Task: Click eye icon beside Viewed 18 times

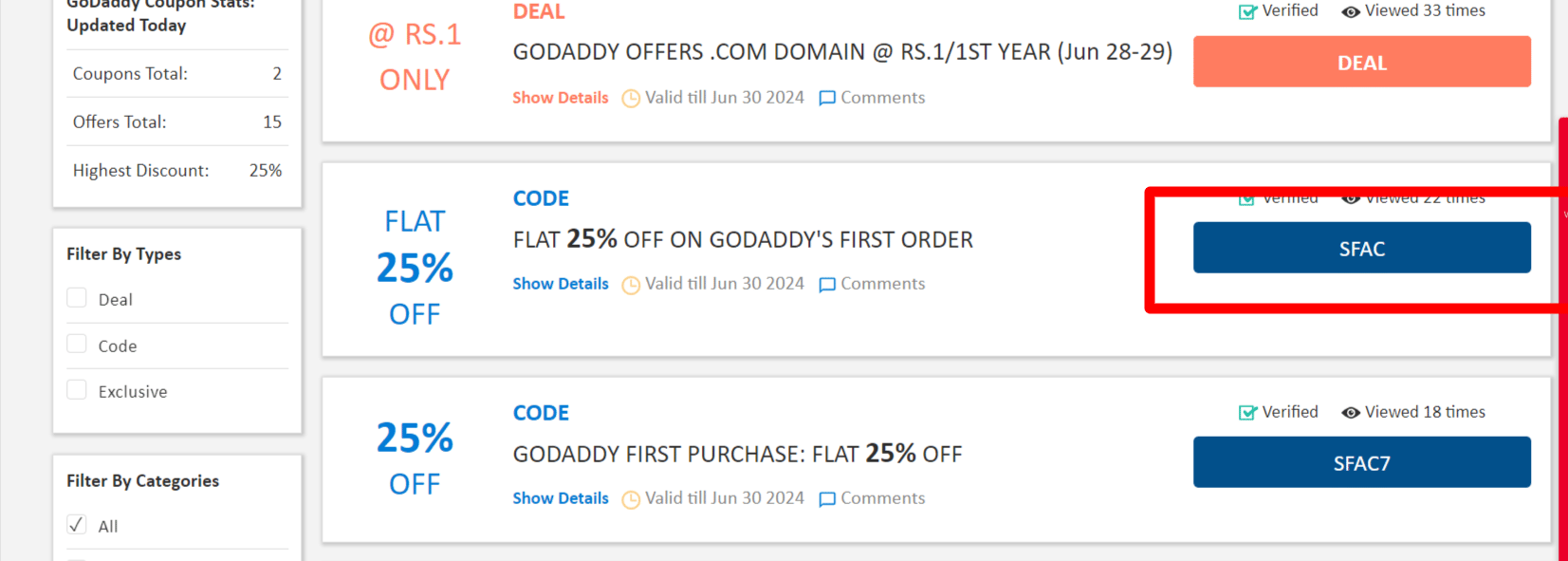Action: 1351,413
